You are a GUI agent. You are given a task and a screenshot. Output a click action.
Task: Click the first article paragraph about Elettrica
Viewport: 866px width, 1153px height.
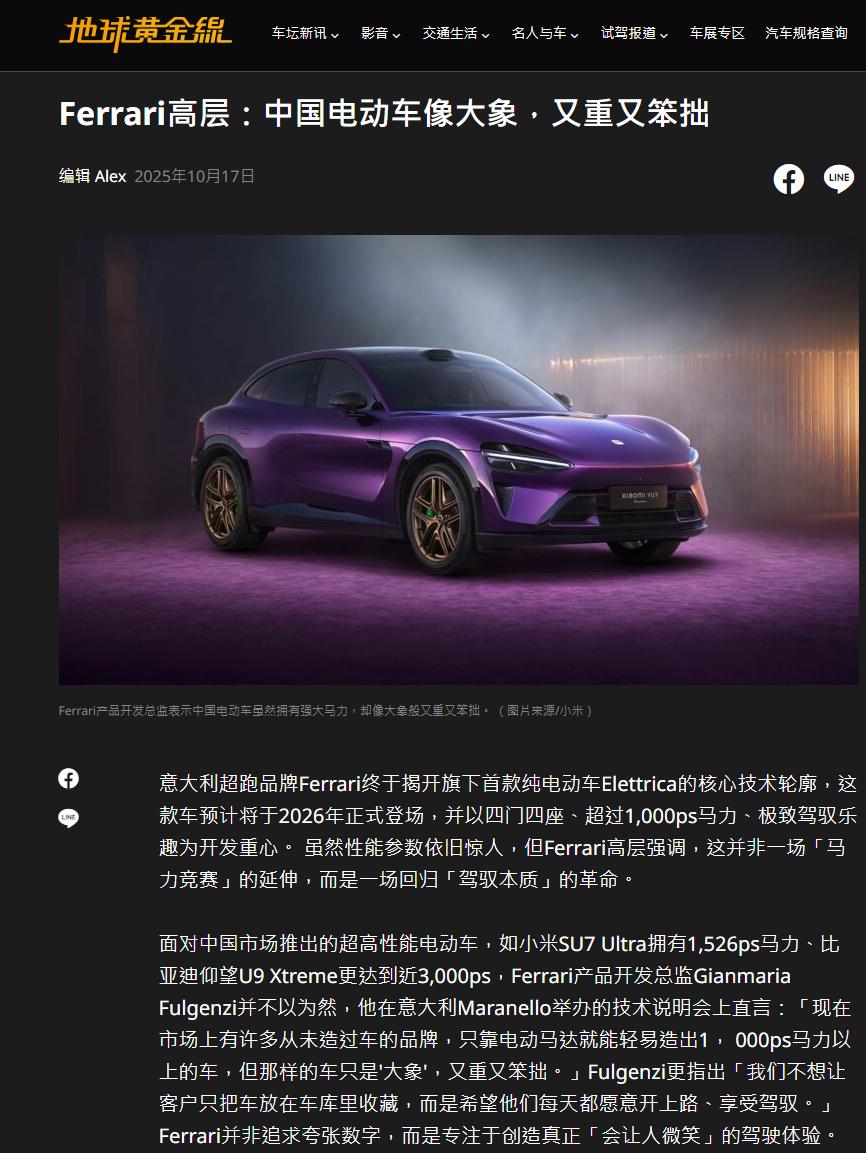(x=508, y=832)
